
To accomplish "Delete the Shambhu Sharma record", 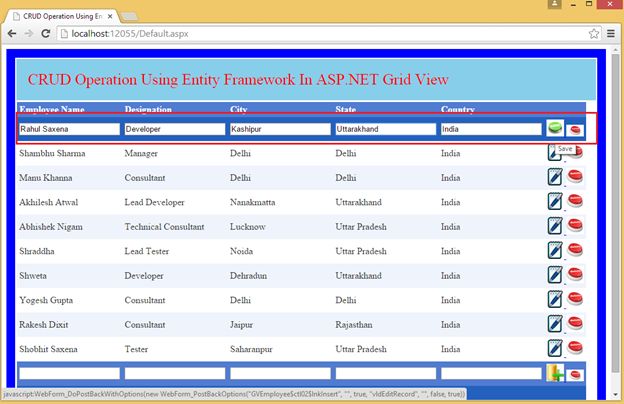I will pos(578,153).
